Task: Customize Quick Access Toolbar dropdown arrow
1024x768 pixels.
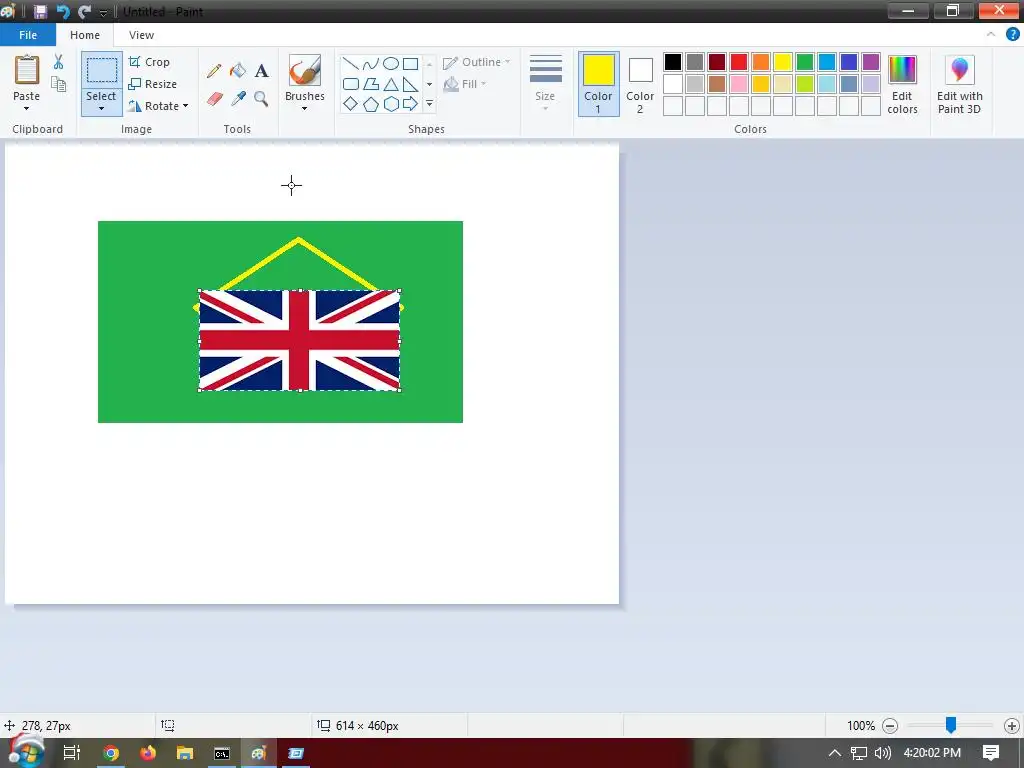Action: (103, 12)
